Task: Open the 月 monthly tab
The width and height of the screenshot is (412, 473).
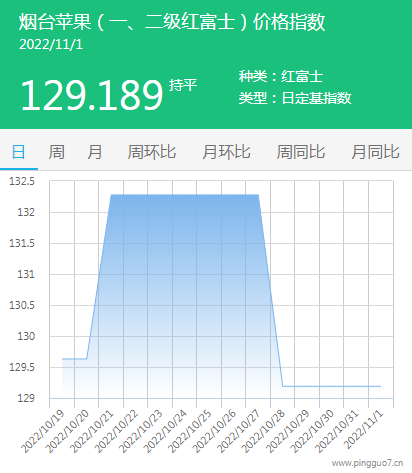Action: click(95, 152)
